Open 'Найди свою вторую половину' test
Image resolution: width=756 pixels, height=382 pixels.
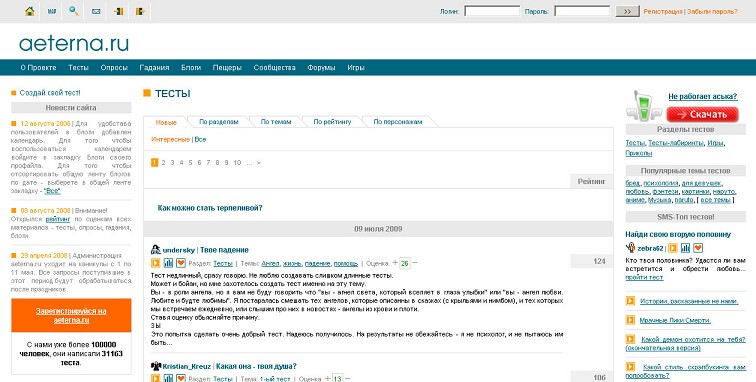coord(678,234)
